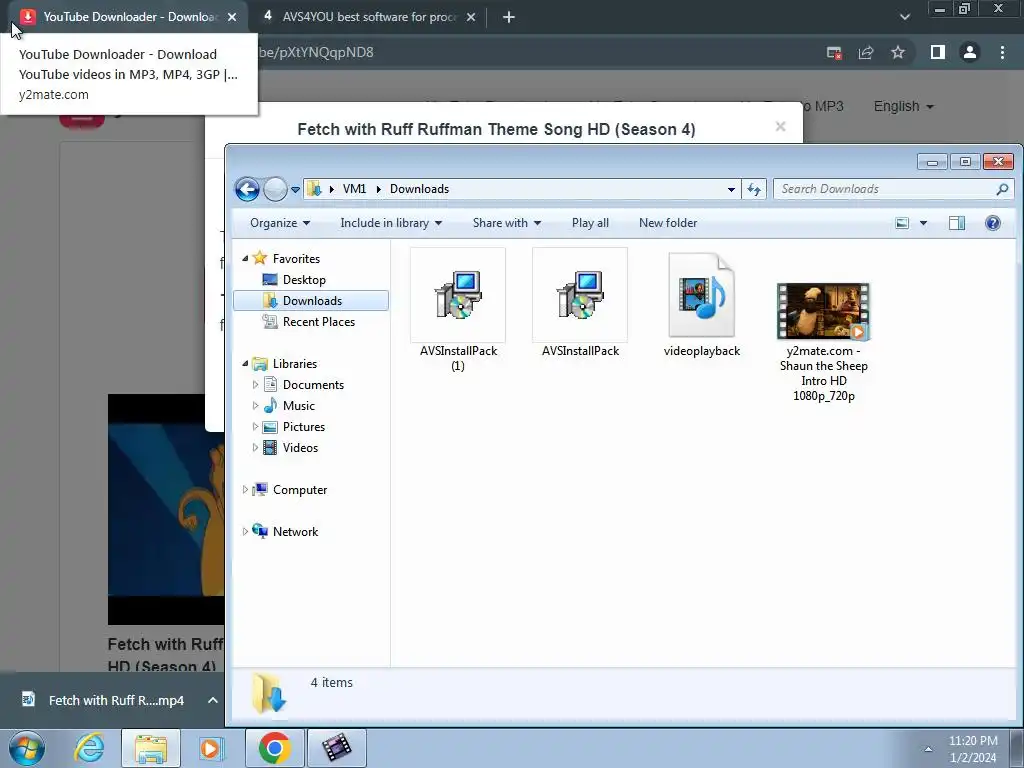Select Recent Places under Favorites
Image resolution: width=1024 pixels, height=768 pixels.
319,321
